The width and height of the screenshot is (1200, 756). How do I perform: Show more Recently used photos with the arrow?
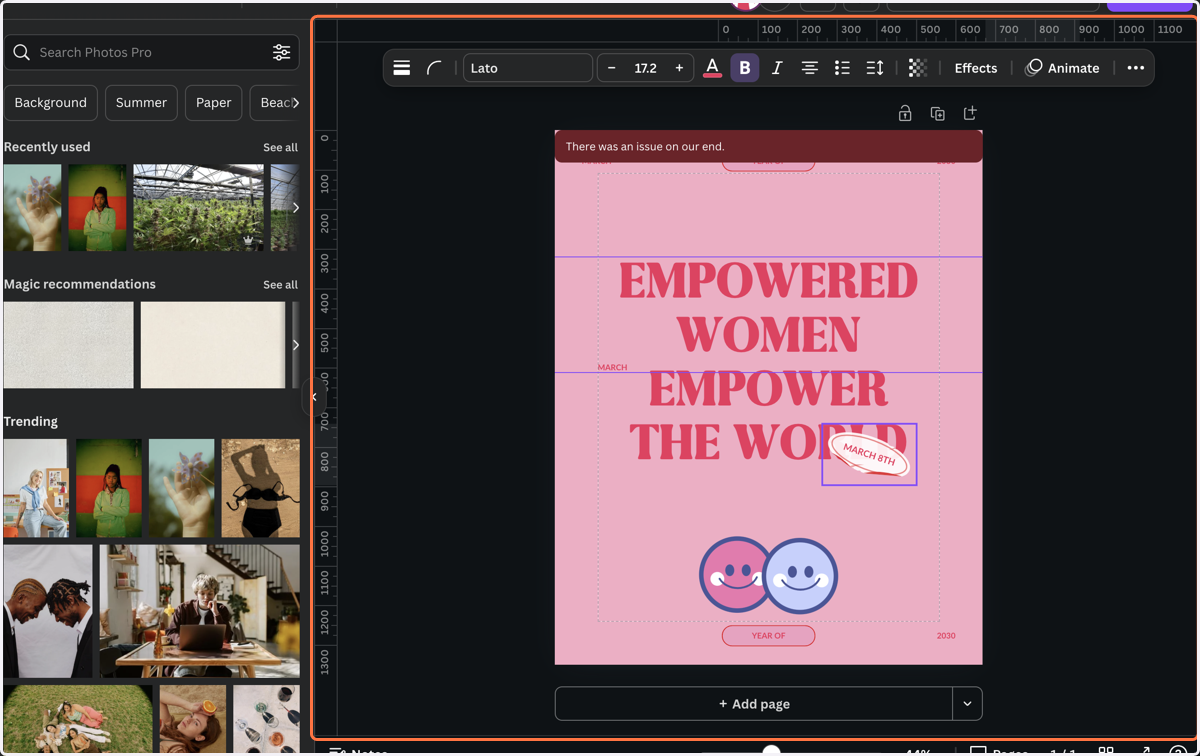tap(295, 208)
